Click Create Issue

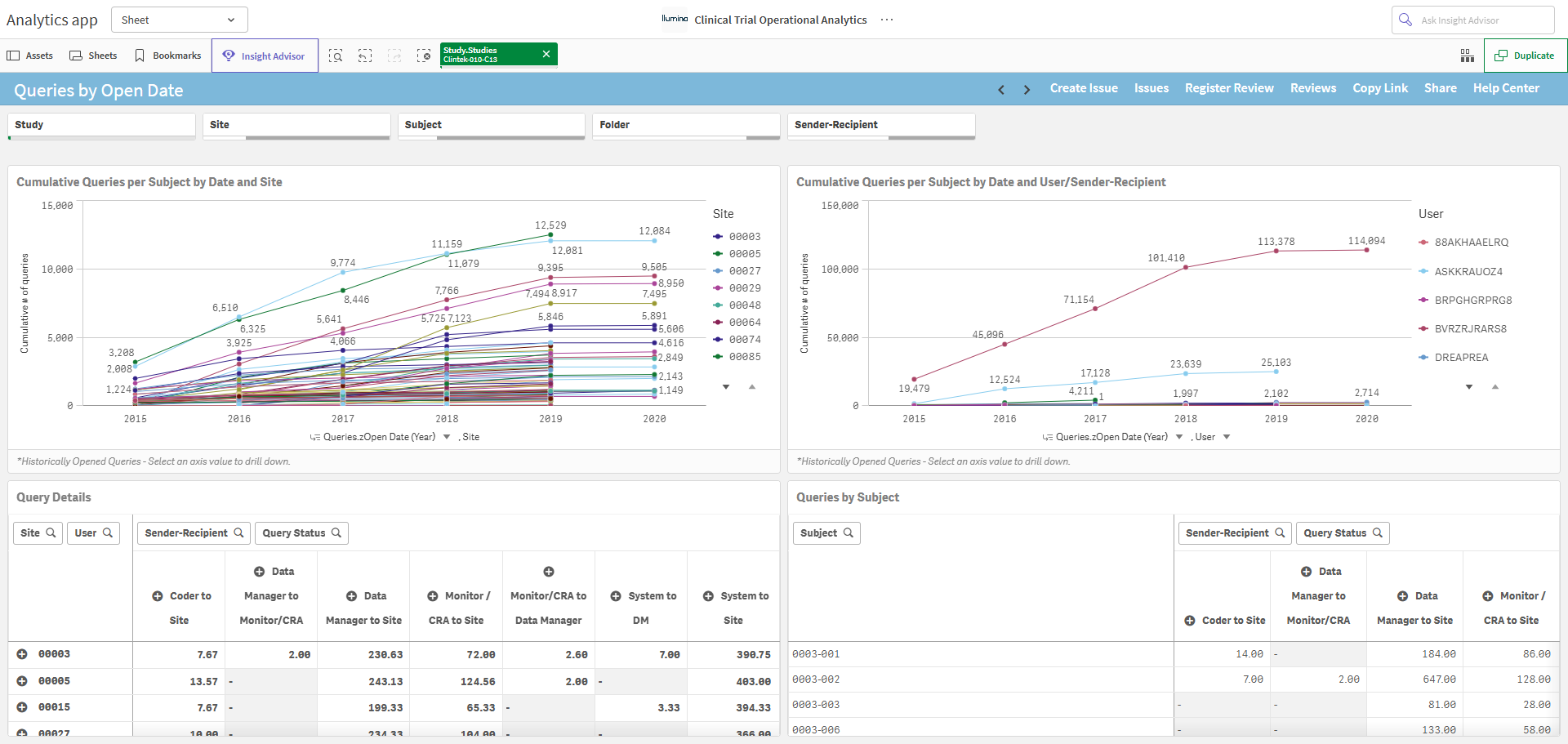tap(1084, 88)
